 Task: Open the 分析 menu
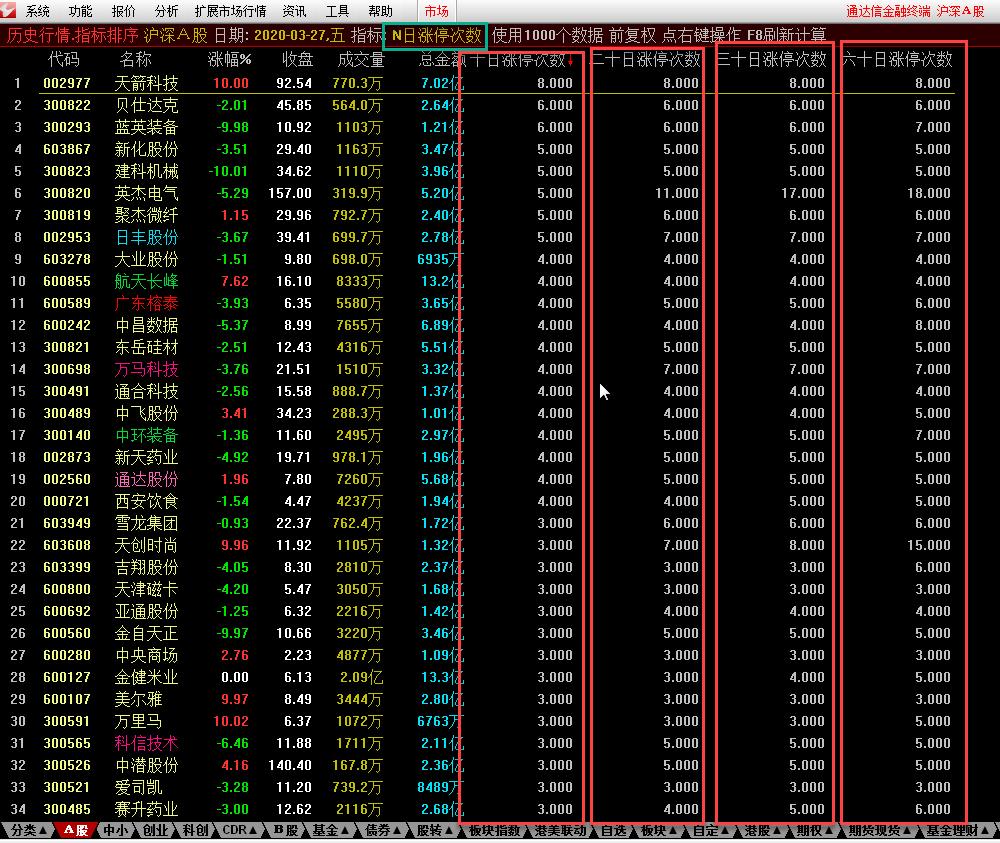pyautogui.click(x=166, y=11)
